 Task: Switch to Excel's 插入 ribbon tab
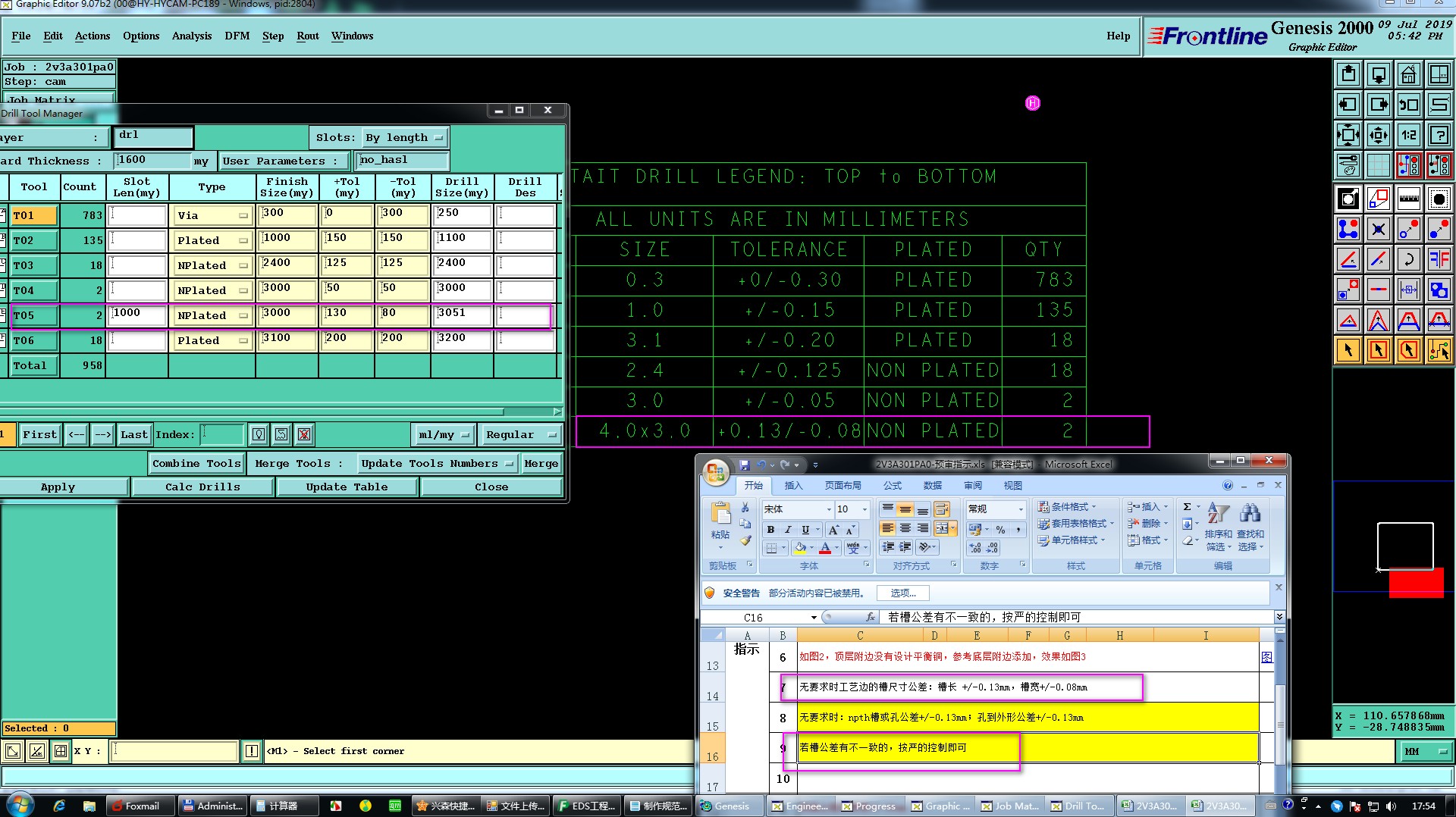(793, 485)
